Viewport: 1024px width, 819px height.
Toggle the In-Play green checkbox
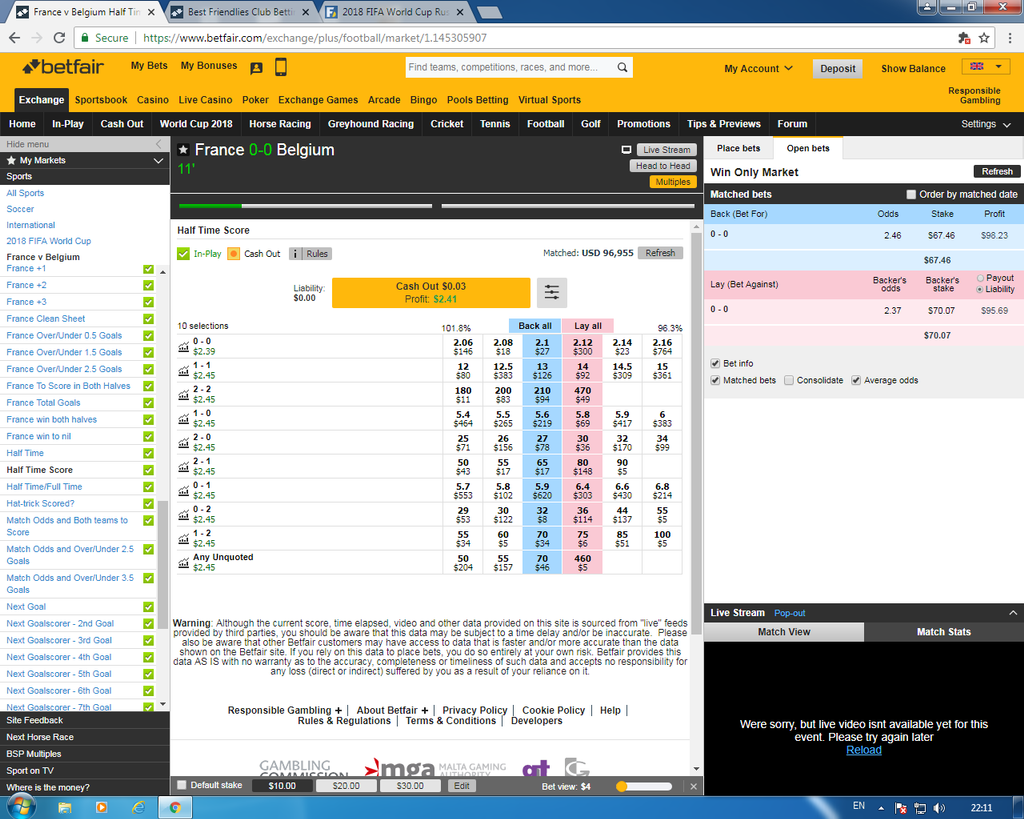tap(184, 253)
